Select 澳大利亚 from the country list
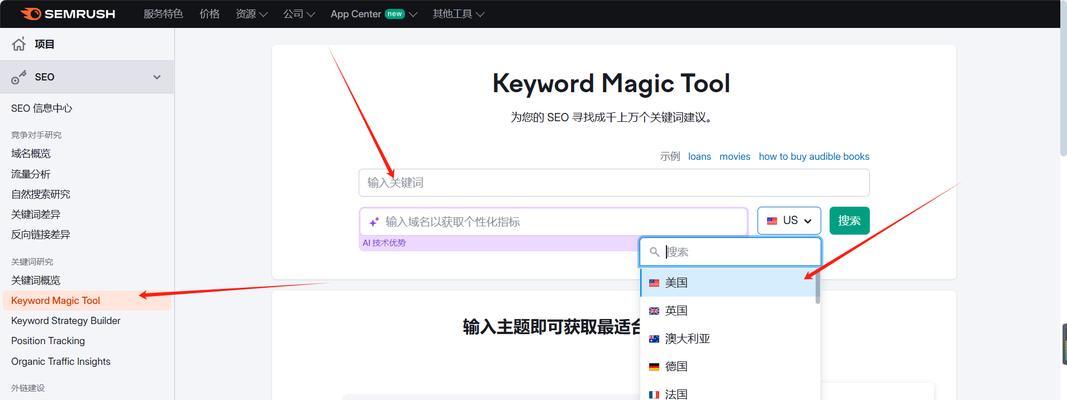This screenshot has height=400, width=1067. 728,339
